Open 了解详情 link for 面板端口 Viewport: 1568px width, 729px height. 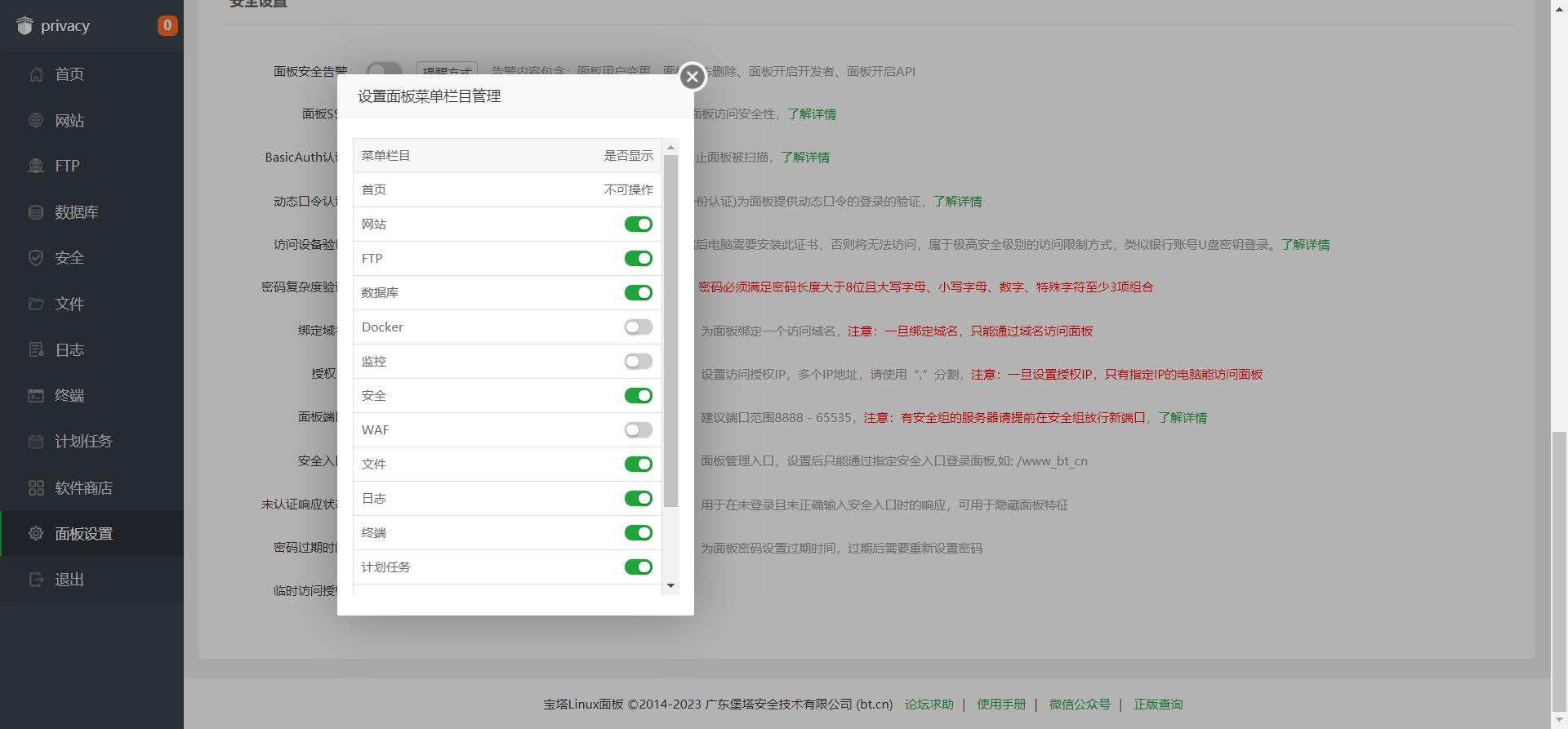pos(1183,418)
